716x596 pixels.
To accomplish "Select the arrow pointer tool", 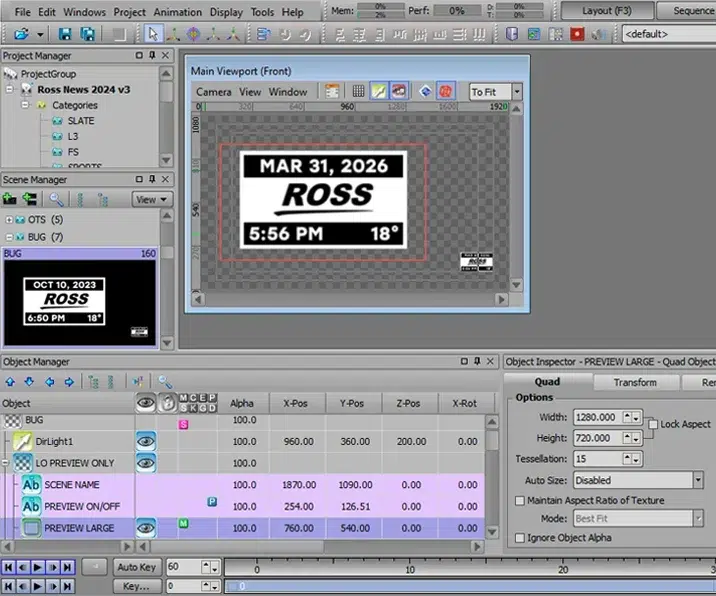I will (153, 34).
